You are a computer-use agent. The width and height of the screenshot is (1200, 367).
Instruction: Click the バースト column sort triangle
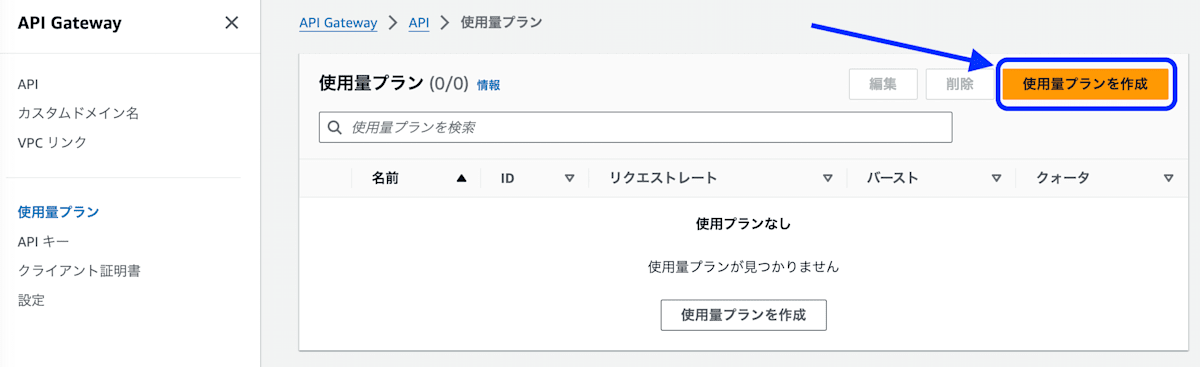pyautogui.click(x=996, y=178)
